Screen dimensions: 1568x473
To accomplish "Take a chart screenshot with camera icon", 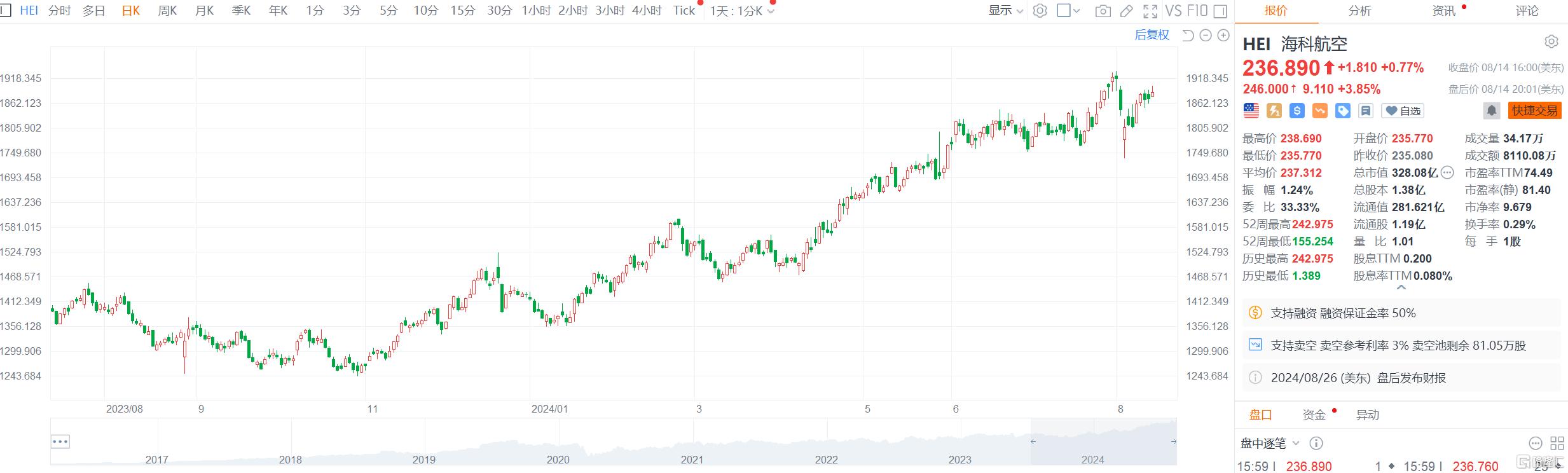I will coord(1103,11).
